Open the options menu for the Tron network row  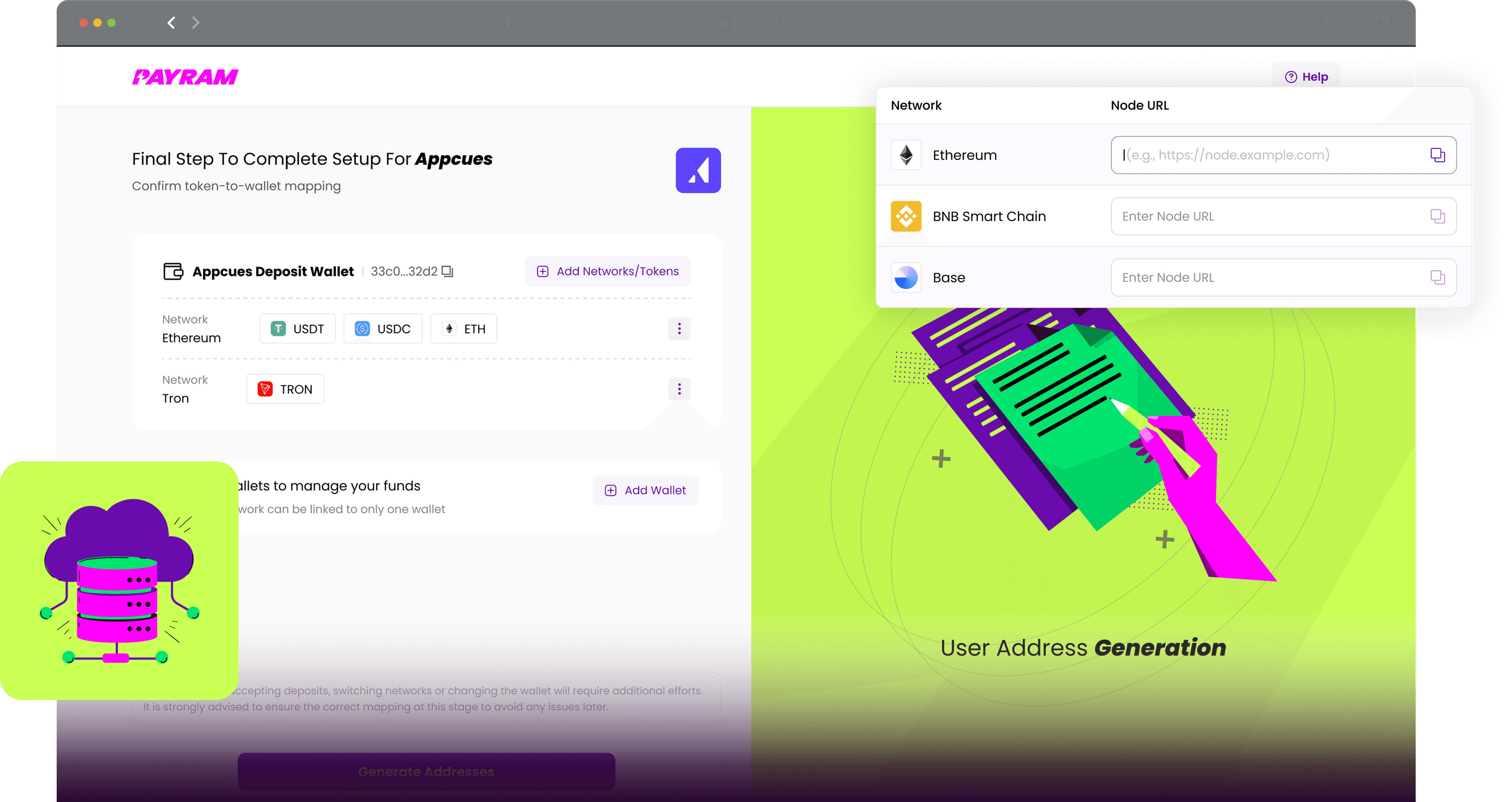tap(679, 389)
